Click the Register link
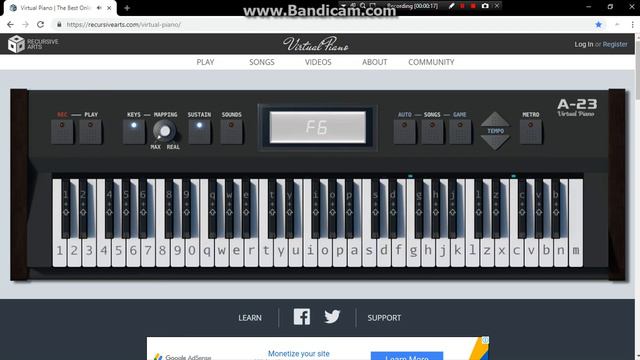This screenshot has height=360, width=640. point(615,44)
